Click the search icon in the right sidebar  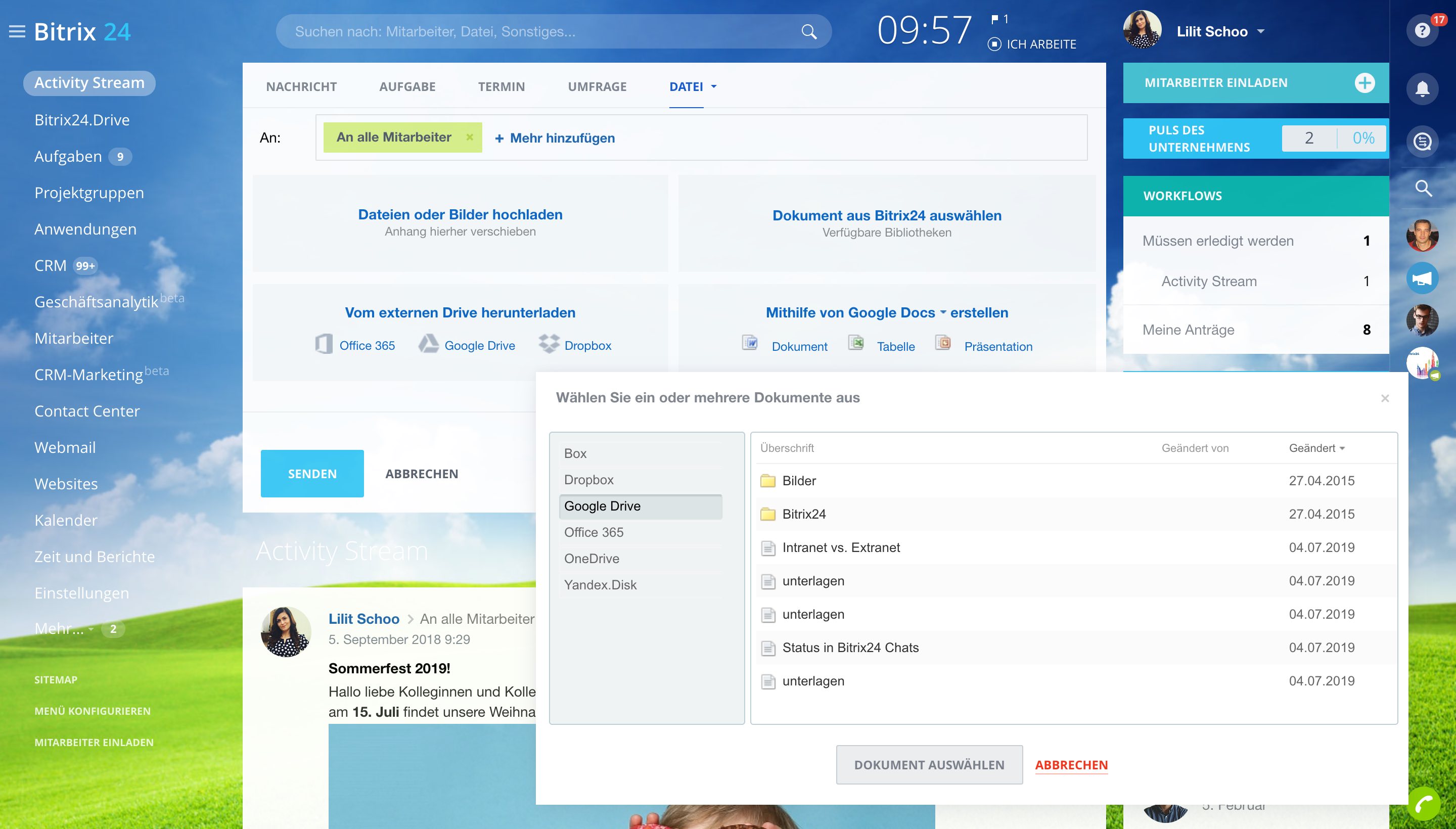click(1423, 188)
